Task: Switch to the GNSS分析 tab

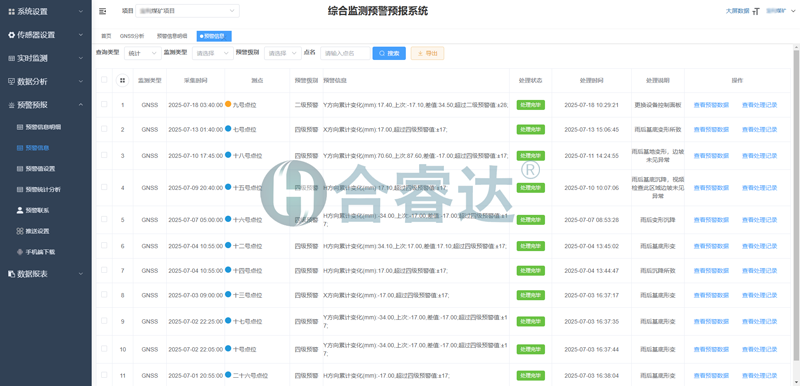Action: [132, 36]
